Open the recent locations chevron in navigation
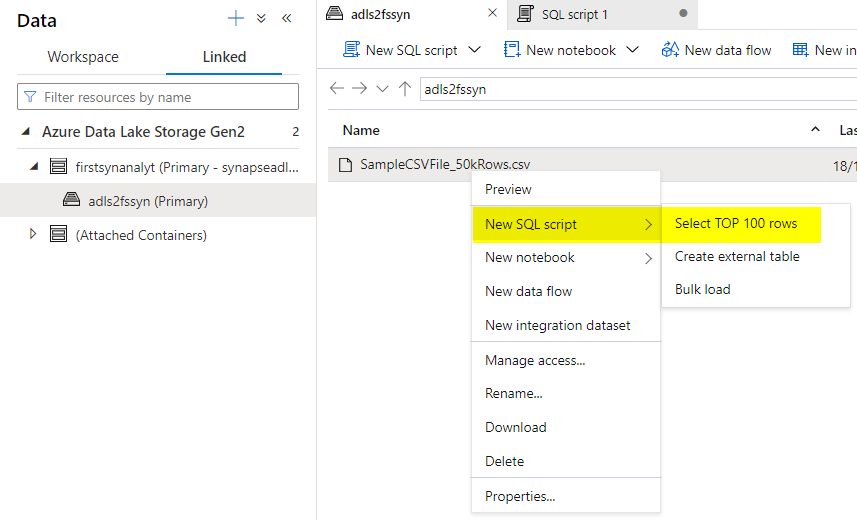 tap(382, 89)
